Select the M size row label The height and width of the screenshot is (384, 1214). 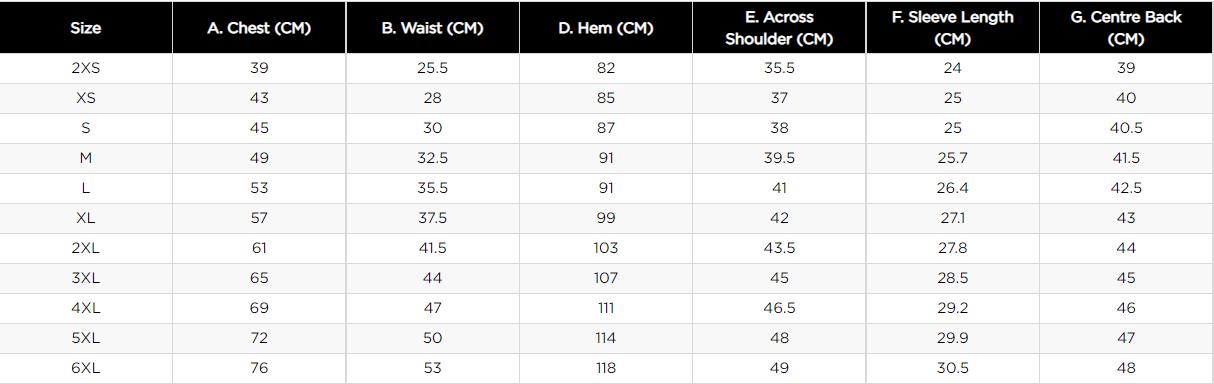pyautogui.click(x=86, y=158)
